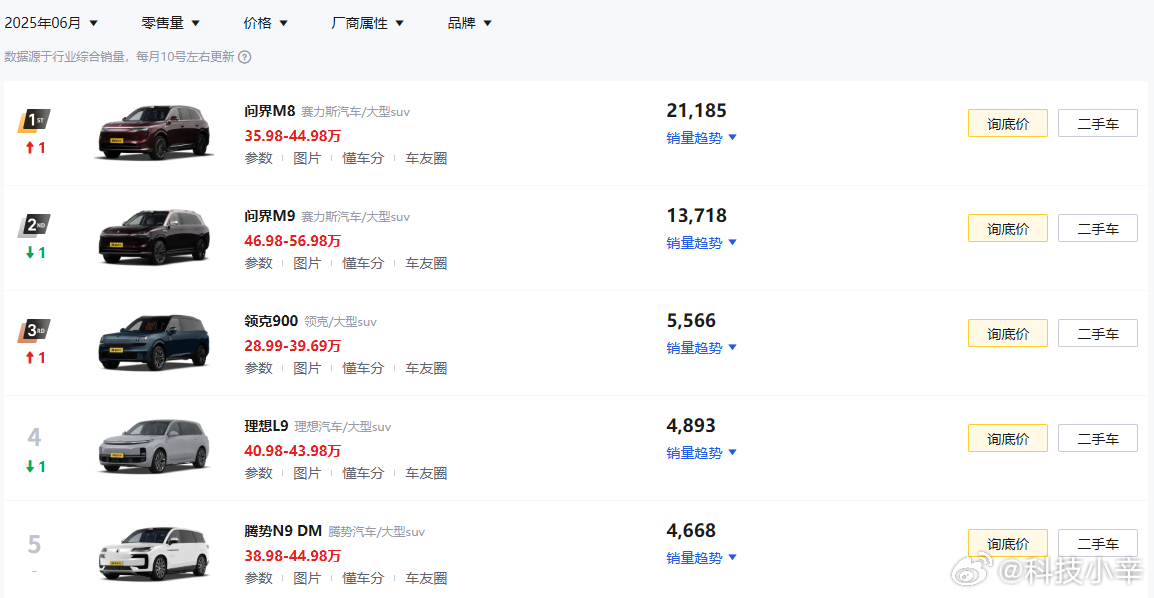The image size is (1154, 598).
Task: Open the 问界M9 model title link
Action: [269, 216]
